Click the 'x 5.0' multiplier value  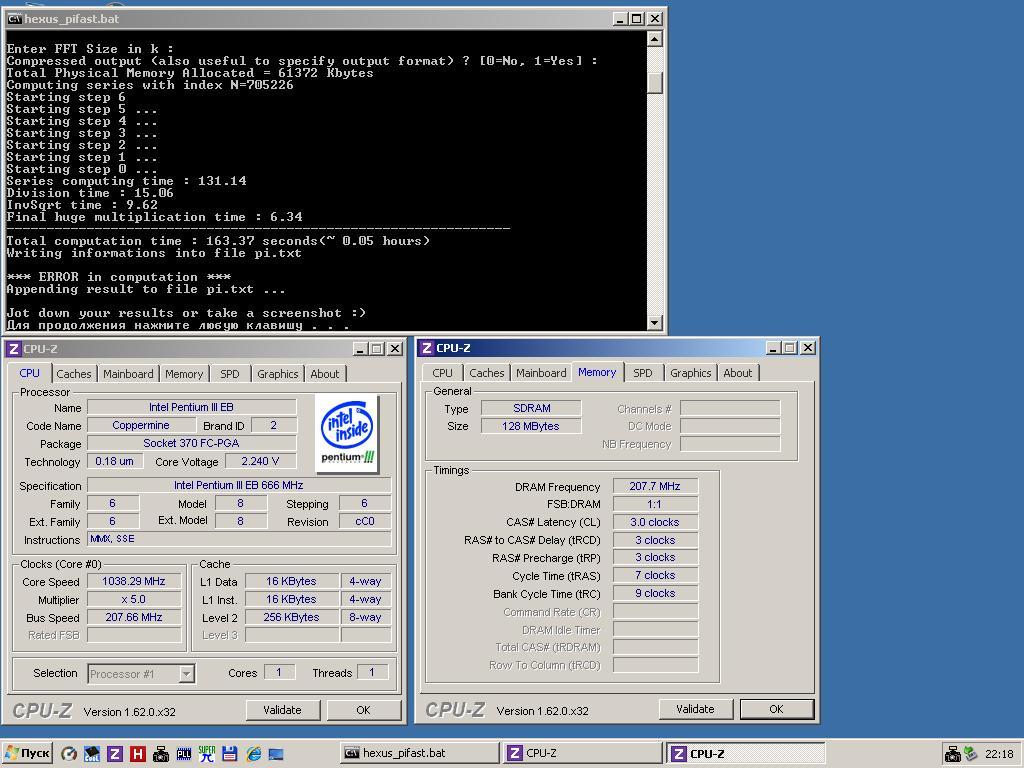[134, 600]
